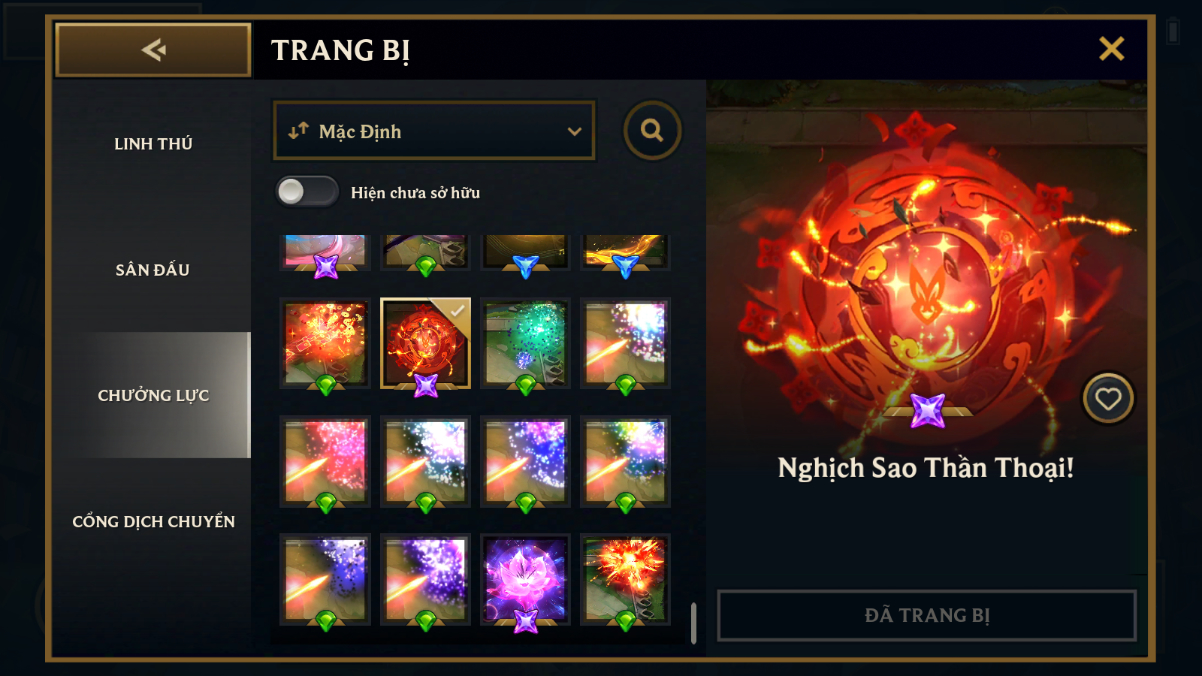Select the equipped red orb boom thumbnail
1202x676 pixels.
[x=425, y=343]
